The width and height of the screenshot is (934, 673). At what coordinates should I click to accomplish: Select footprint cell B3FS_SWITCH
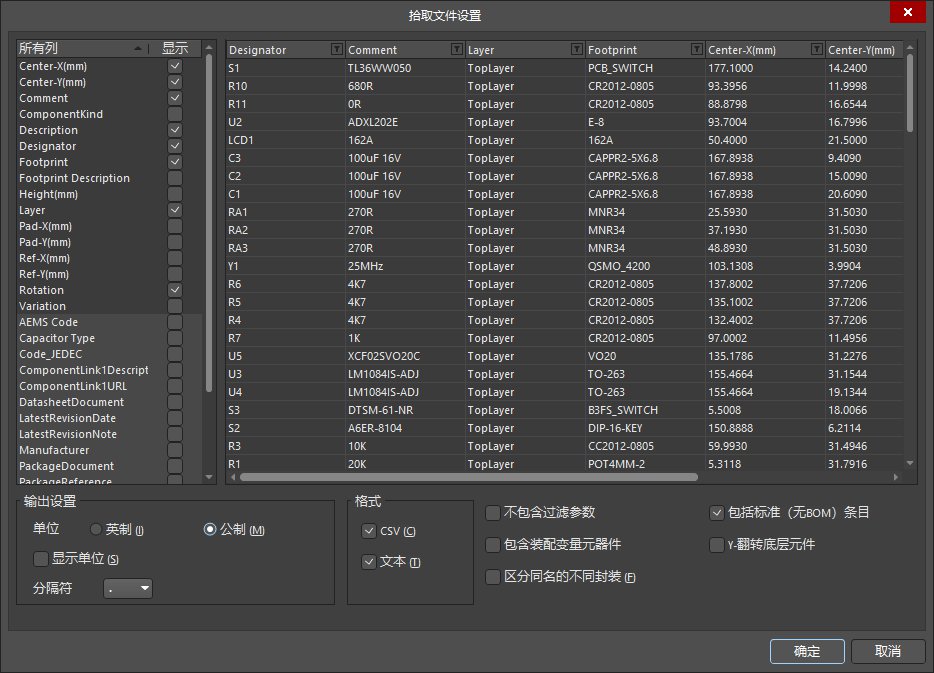tap(645, 410)
